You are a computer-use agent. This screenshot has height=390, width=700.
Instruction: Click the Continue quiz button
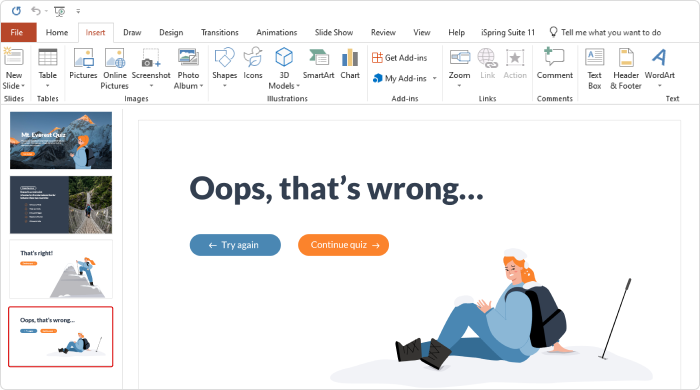pos(343,245)
